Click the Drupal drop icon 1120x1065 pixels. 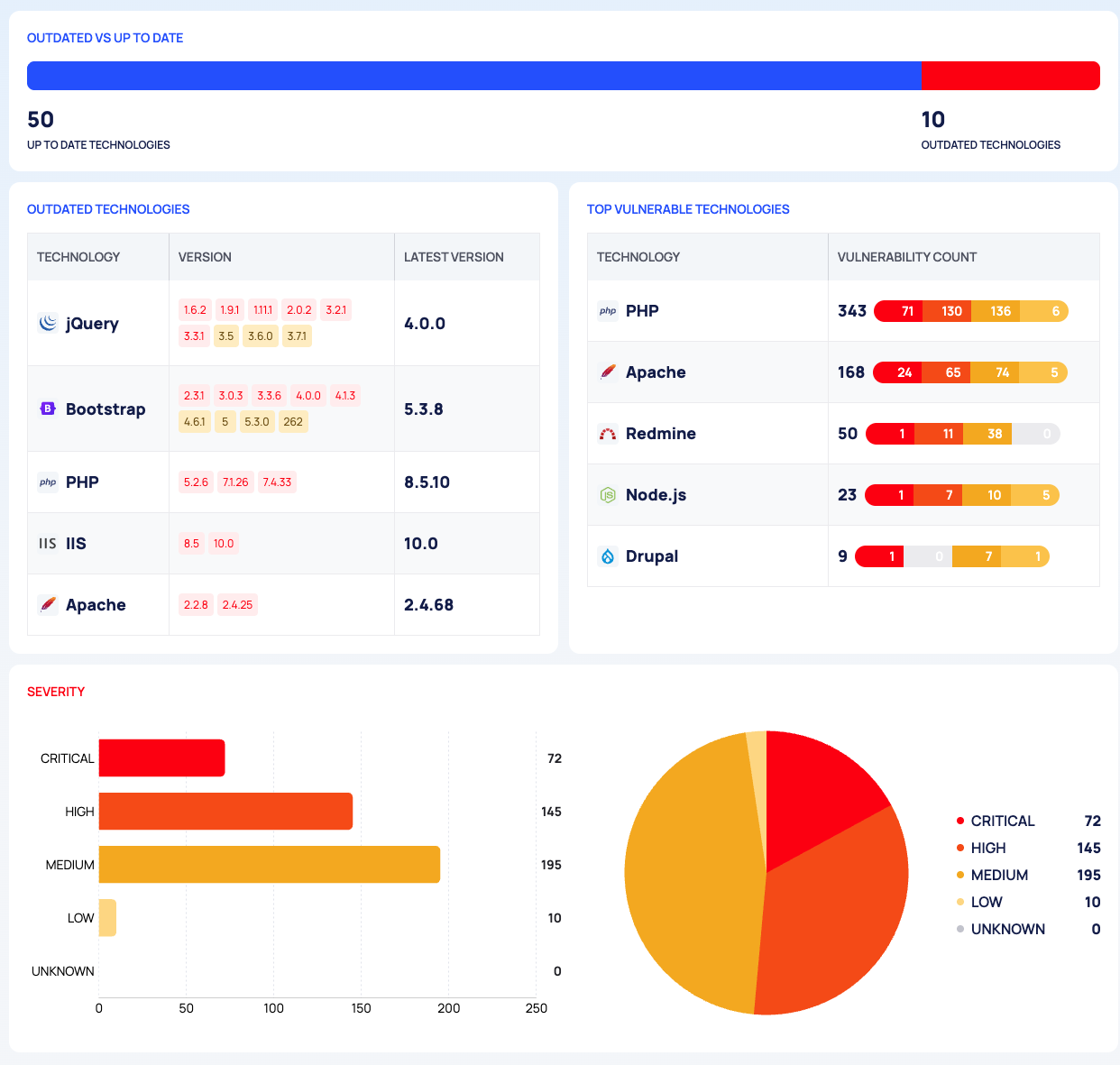coord(608,556)
